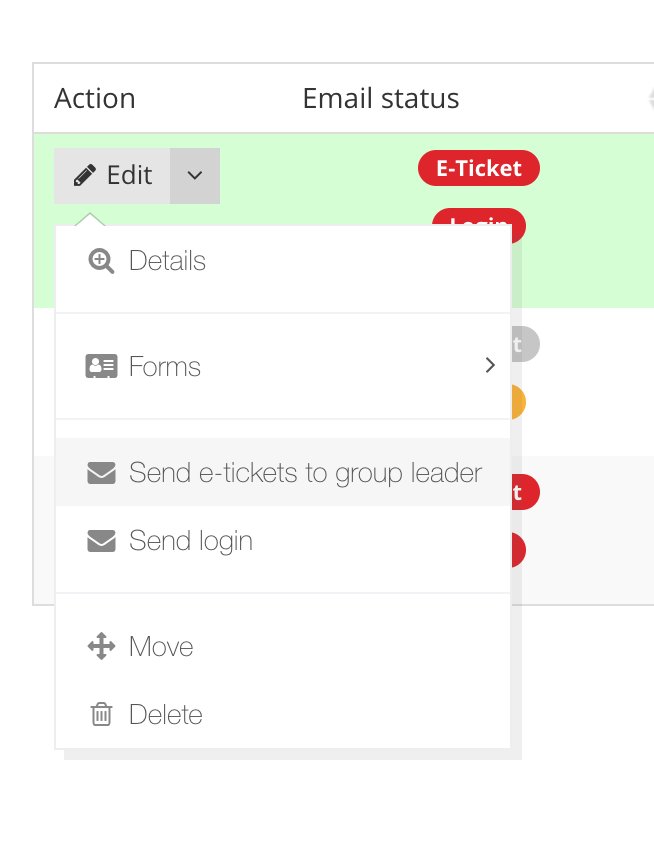The height and width of the screenshot is (854, 654).
Task: Open the Details menu entry
Action: pos(283,261)
